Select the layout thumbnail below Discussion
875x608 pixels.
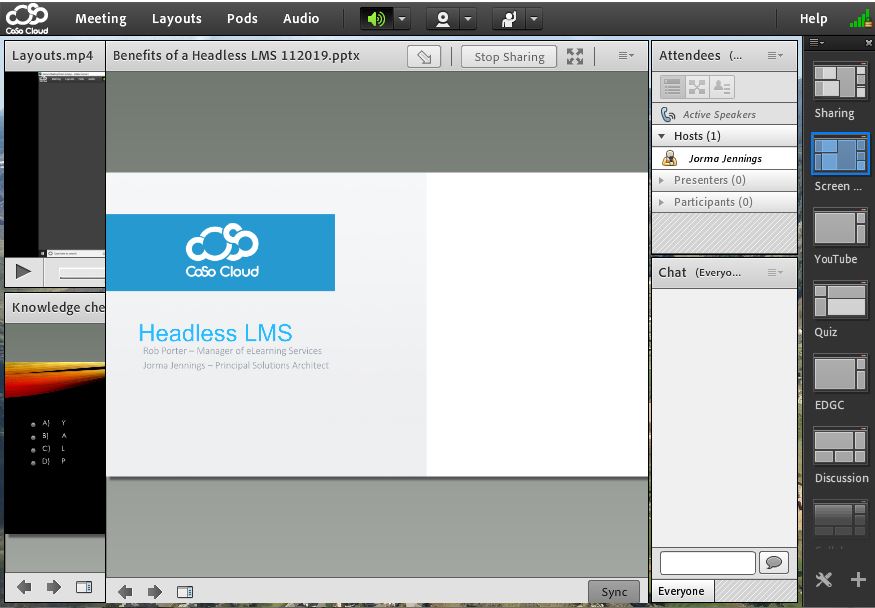tap(840, 519)
